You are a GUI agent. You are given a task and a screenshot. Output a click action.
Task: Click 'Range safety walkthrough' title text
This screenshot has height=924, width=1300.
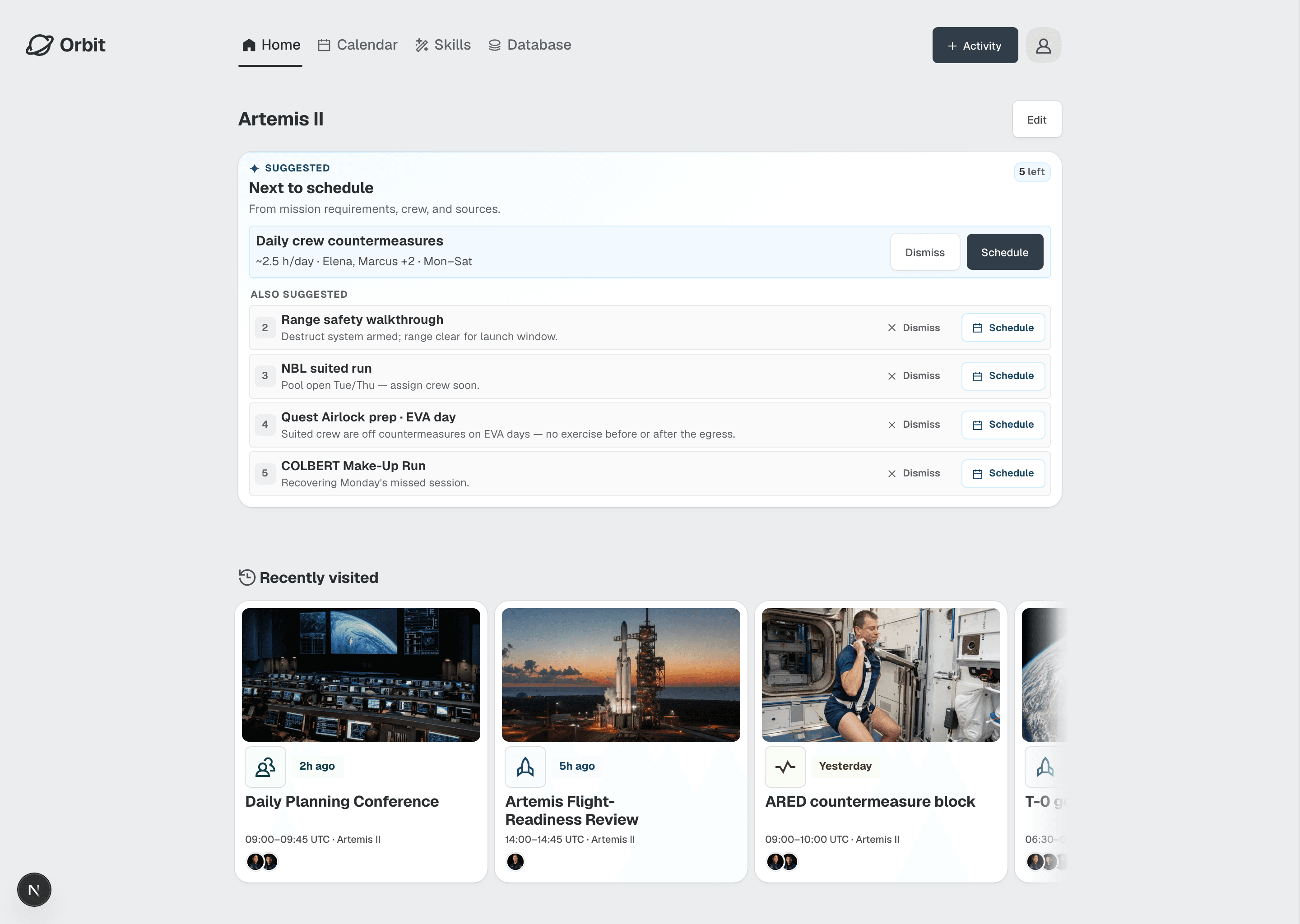point(362,320)
